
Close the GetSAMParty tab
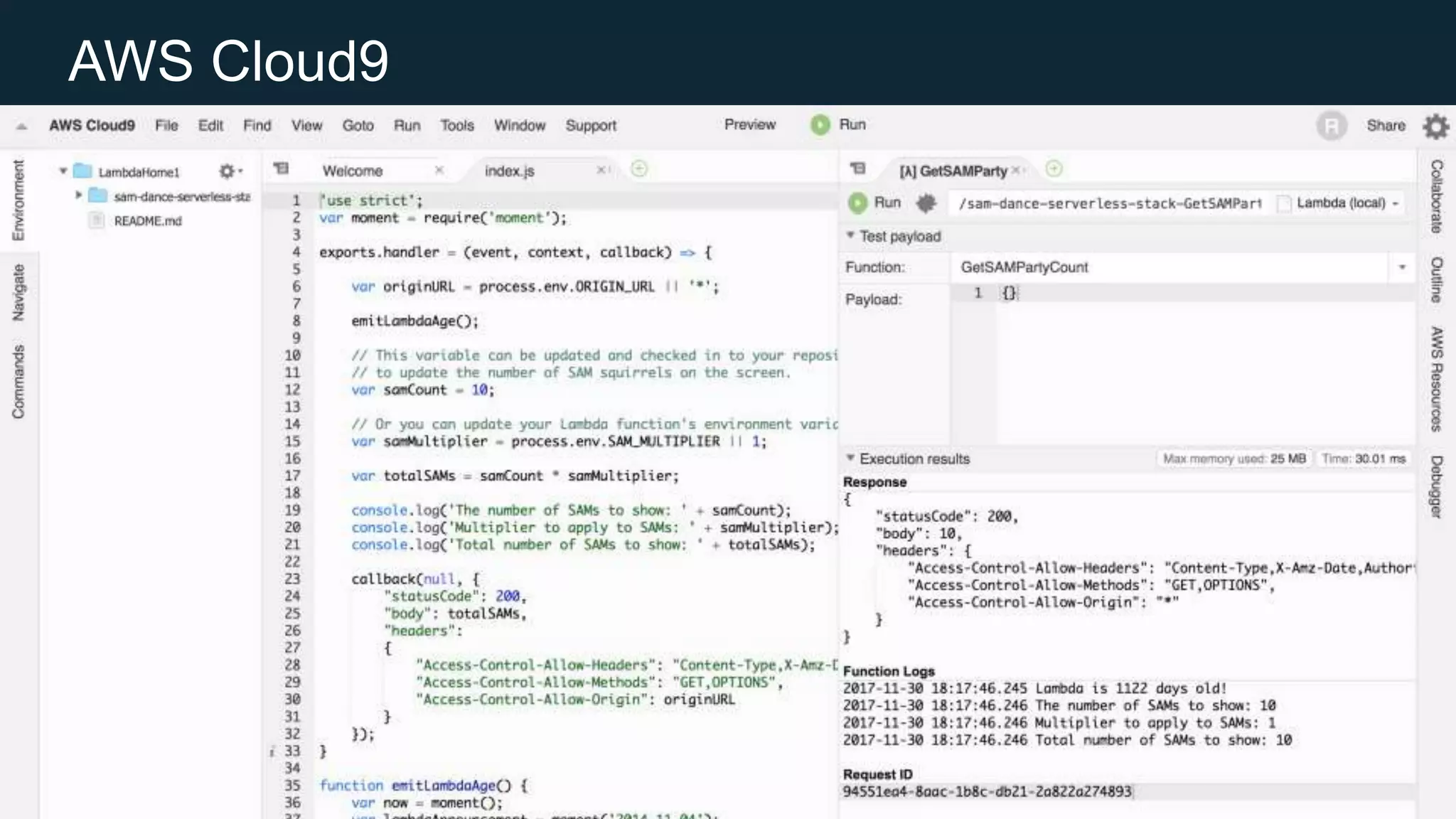(1015, 170)
